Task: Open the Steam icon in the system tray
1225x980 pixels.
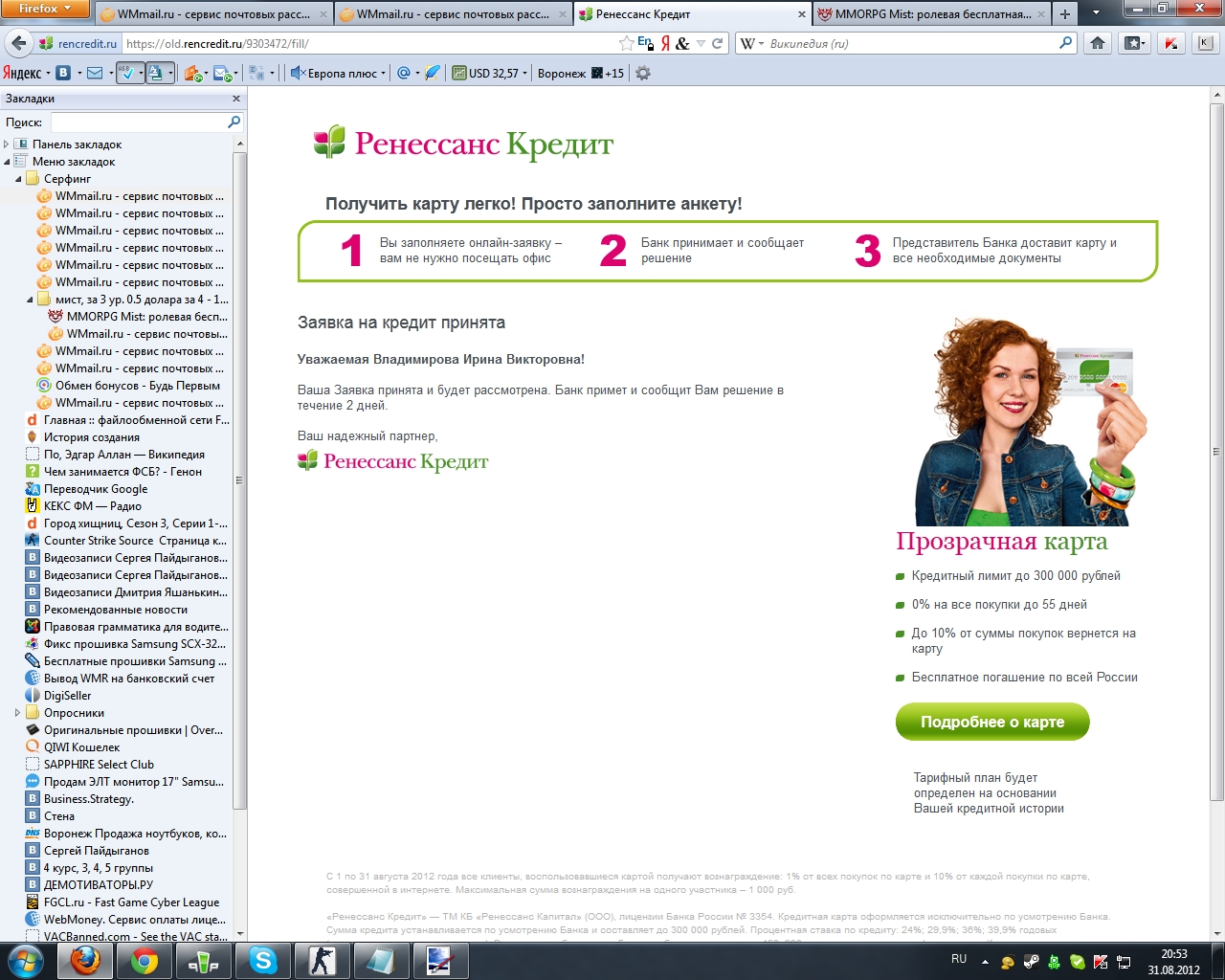Action: [1031, 963]
